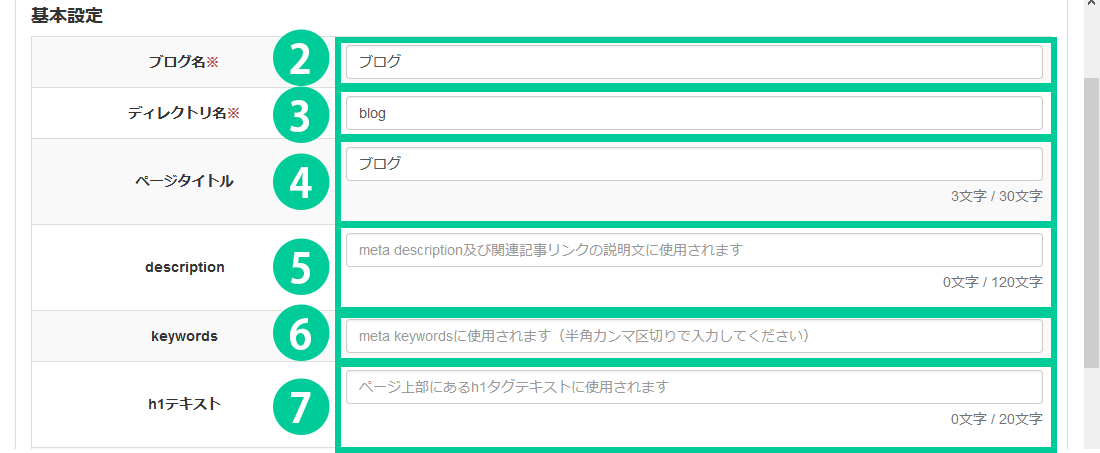Image resolution: width=1100 pixels, height=453 pixels.
Task: Click the green number 7 badge
Action: tap(300, 404)
